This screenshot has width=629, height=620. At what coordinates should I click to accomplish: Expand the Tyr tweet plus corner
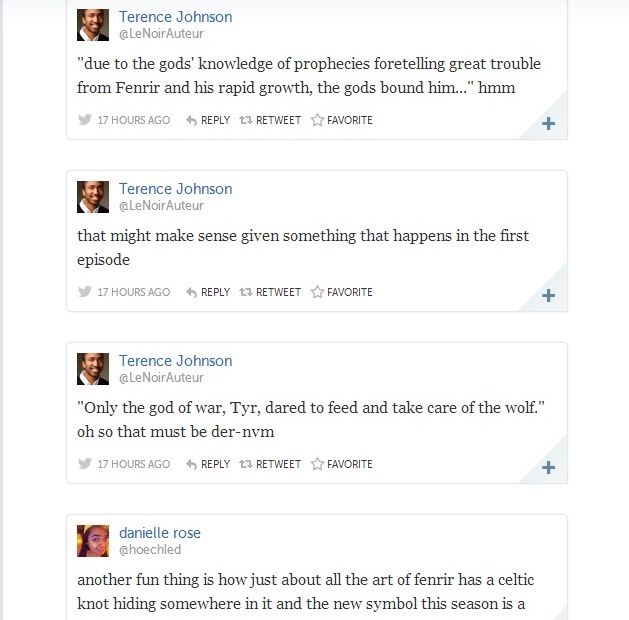[x=548, y=468]
